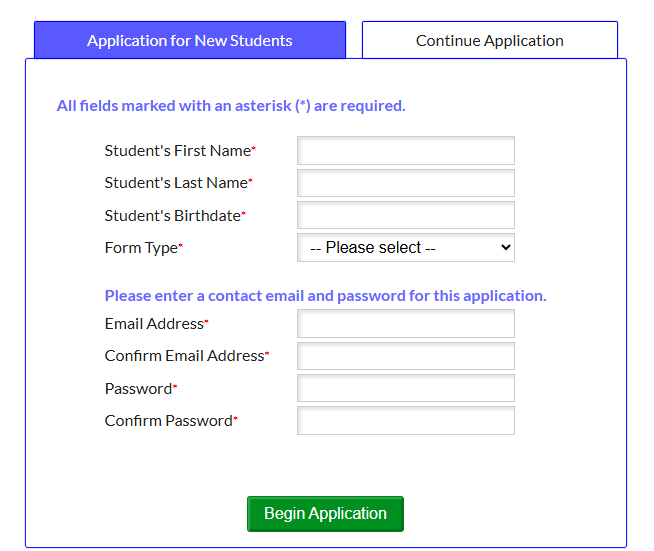Click the Password input field

[x=406, y=388]
